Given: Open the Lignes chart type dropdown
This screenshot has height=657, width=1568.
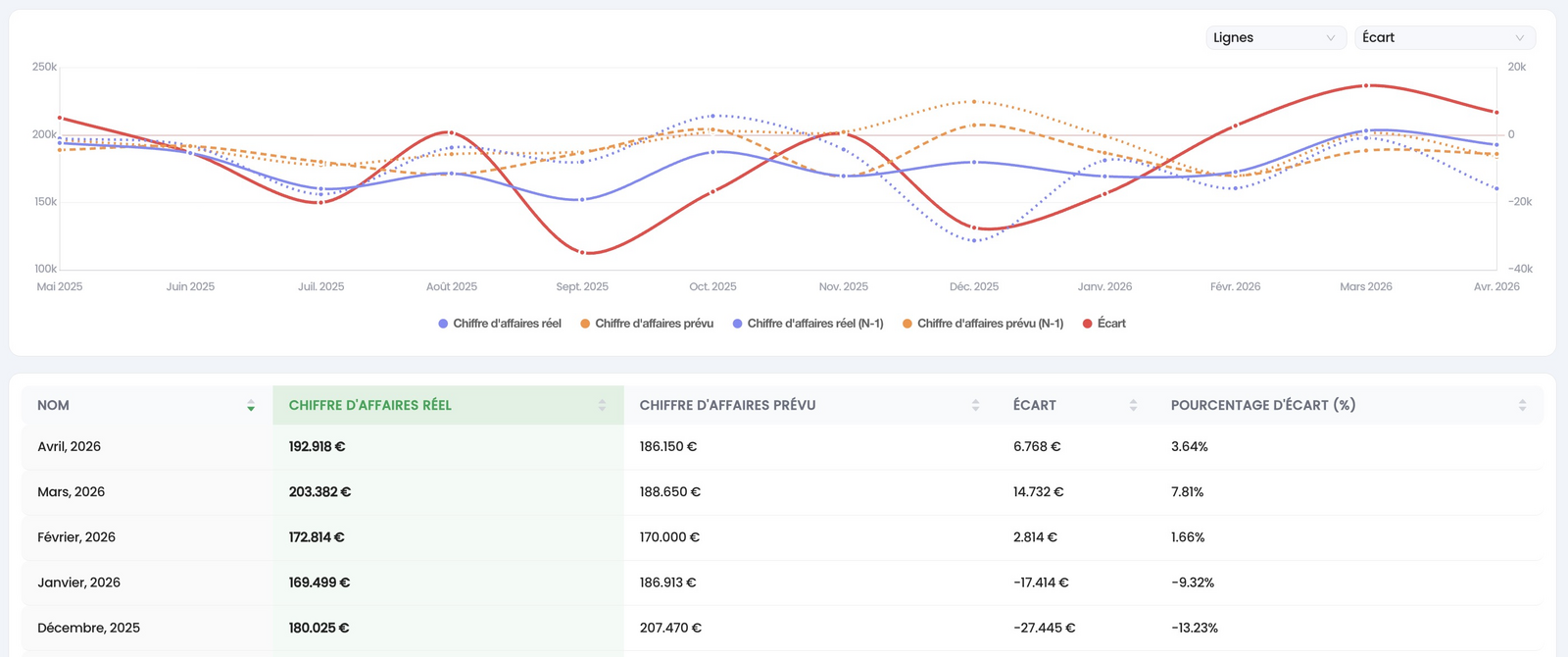Looking at the screenshot, I should click(1275, 37).
